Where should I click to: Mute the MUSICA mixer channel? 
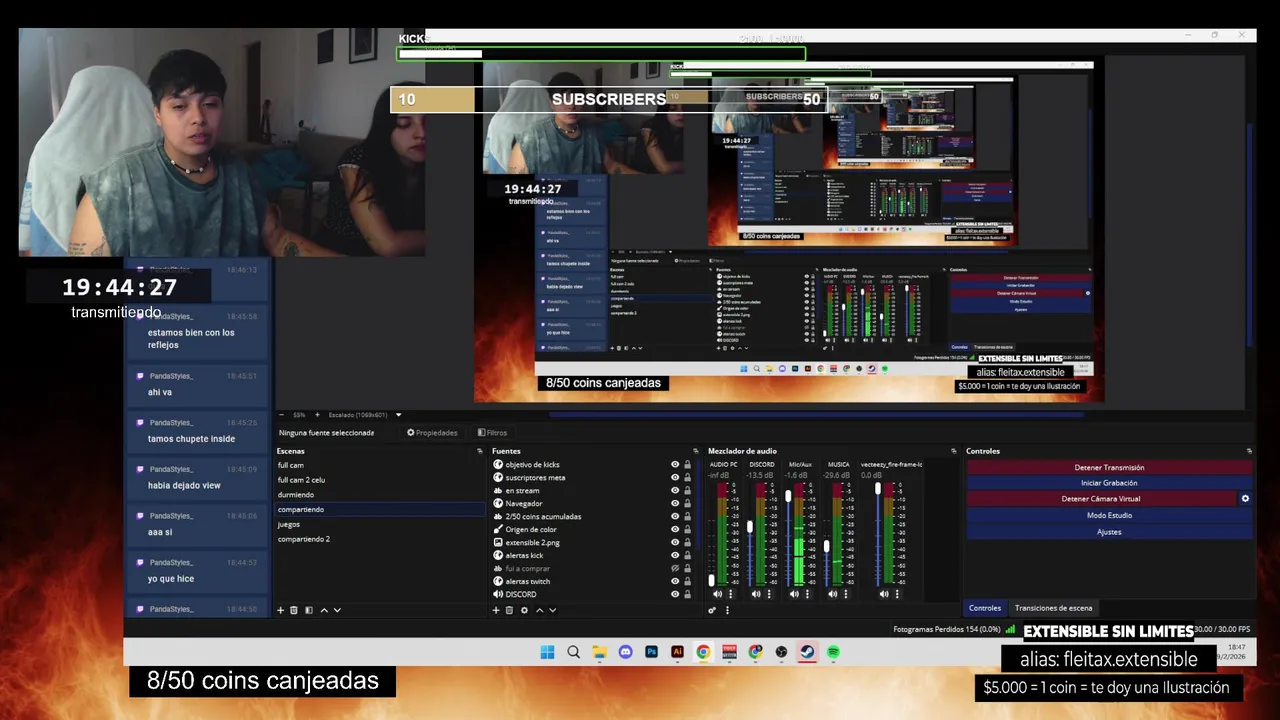(832, 594)
